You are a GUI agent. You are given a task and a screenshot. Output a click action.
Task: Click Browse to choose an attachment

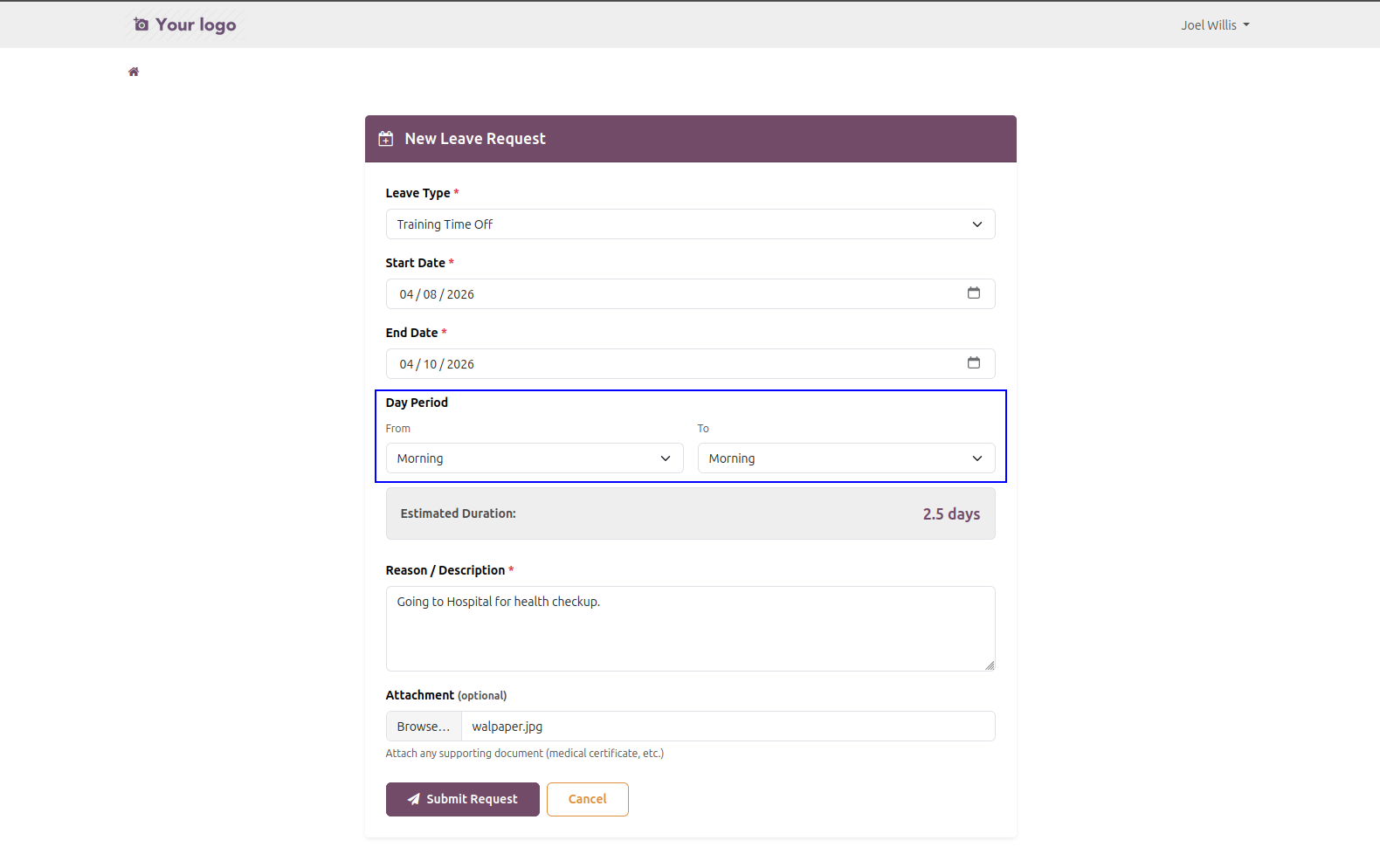424,727
